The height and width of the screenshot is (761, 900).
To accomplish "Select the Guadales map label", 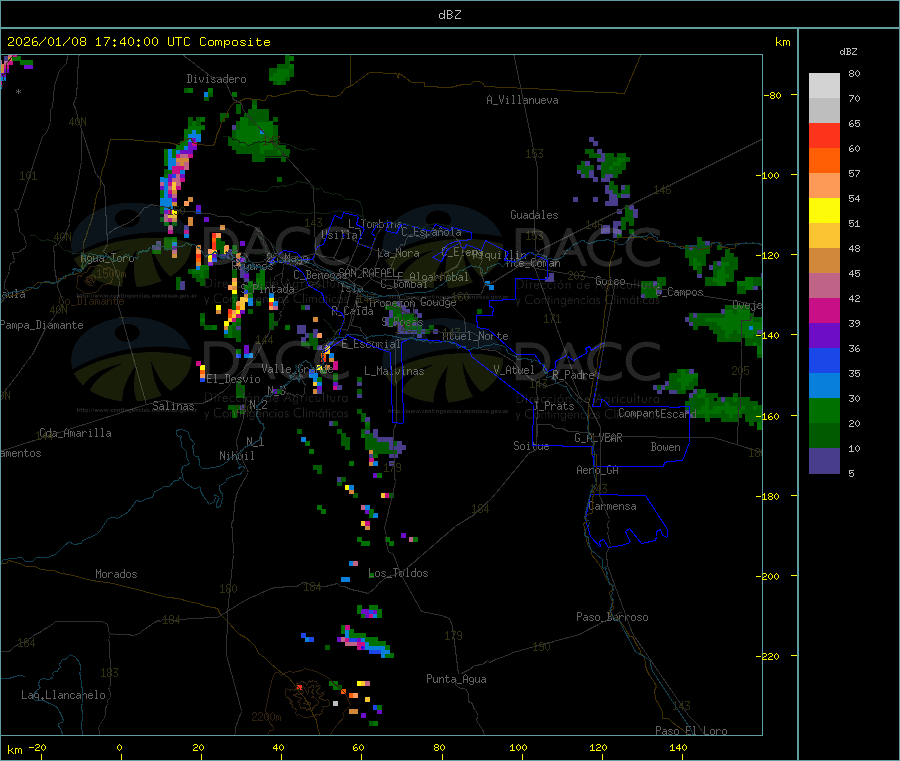I will 534,215.
